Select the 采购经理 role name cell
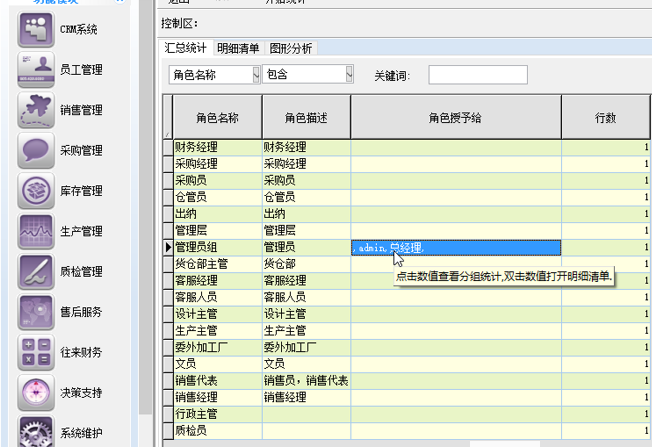The image size is (652, 447). 218,164
